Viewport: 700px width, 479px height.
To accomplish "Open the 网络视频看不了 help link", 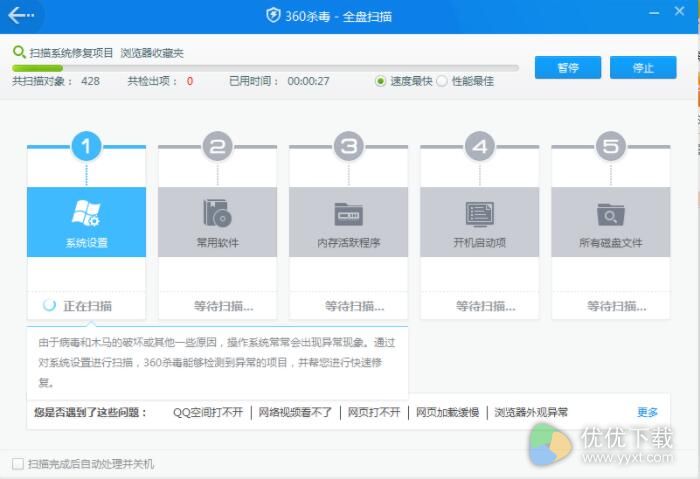I will pos(295,412).
